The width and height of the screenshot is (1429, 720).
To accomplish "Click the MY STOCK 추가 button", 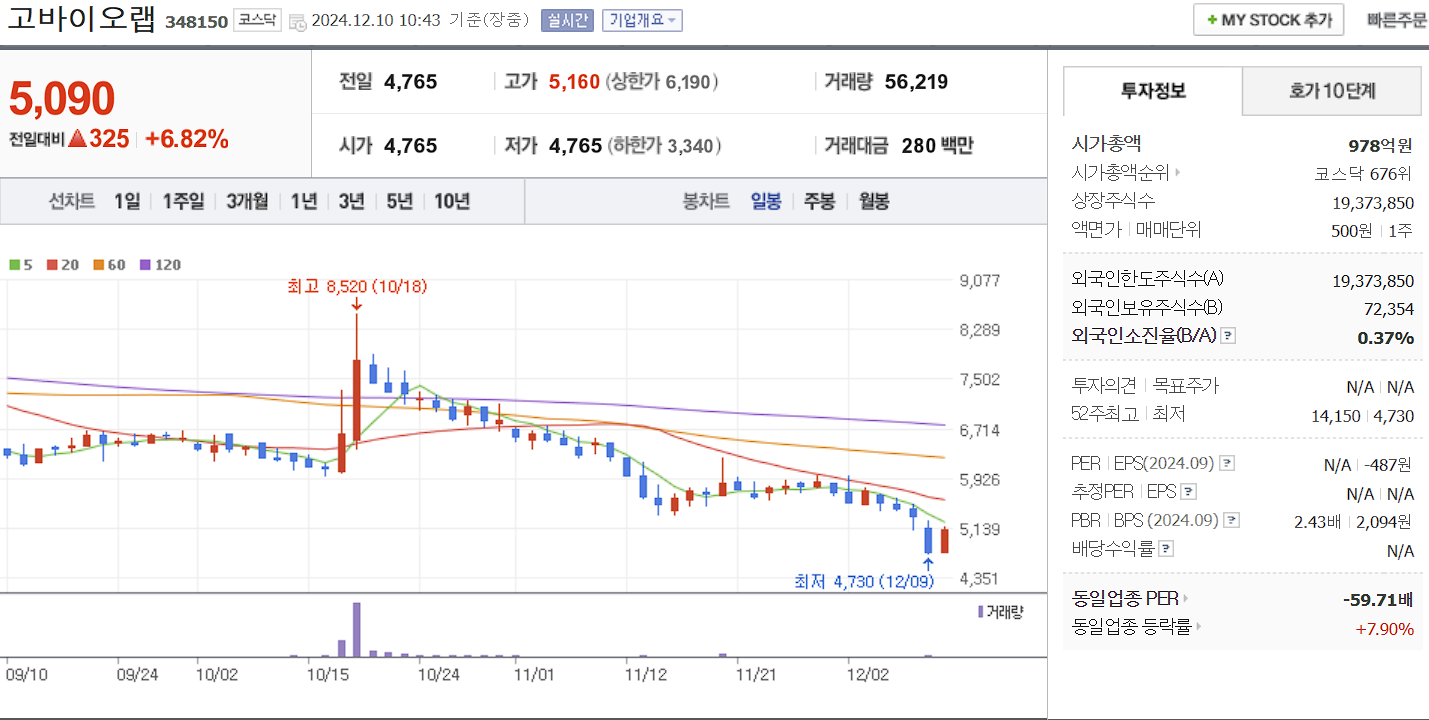I will [1268, 18].
